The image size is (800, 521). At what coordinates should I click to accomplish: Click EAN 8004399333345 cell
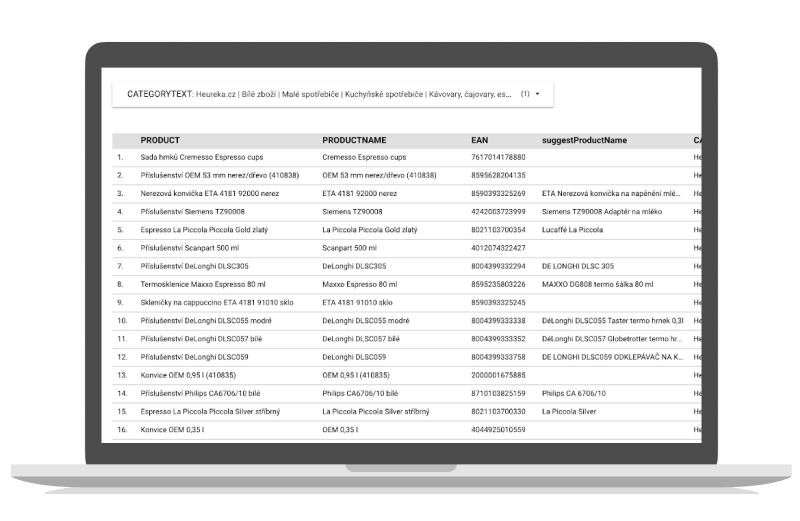[x=498, y=339]
